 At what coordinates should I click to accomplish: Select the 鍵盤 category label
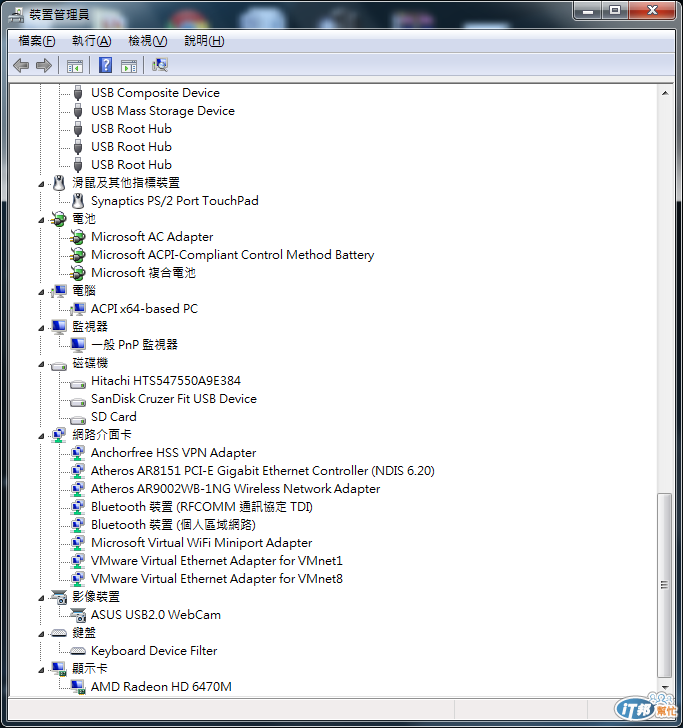[x=84, y=633]
